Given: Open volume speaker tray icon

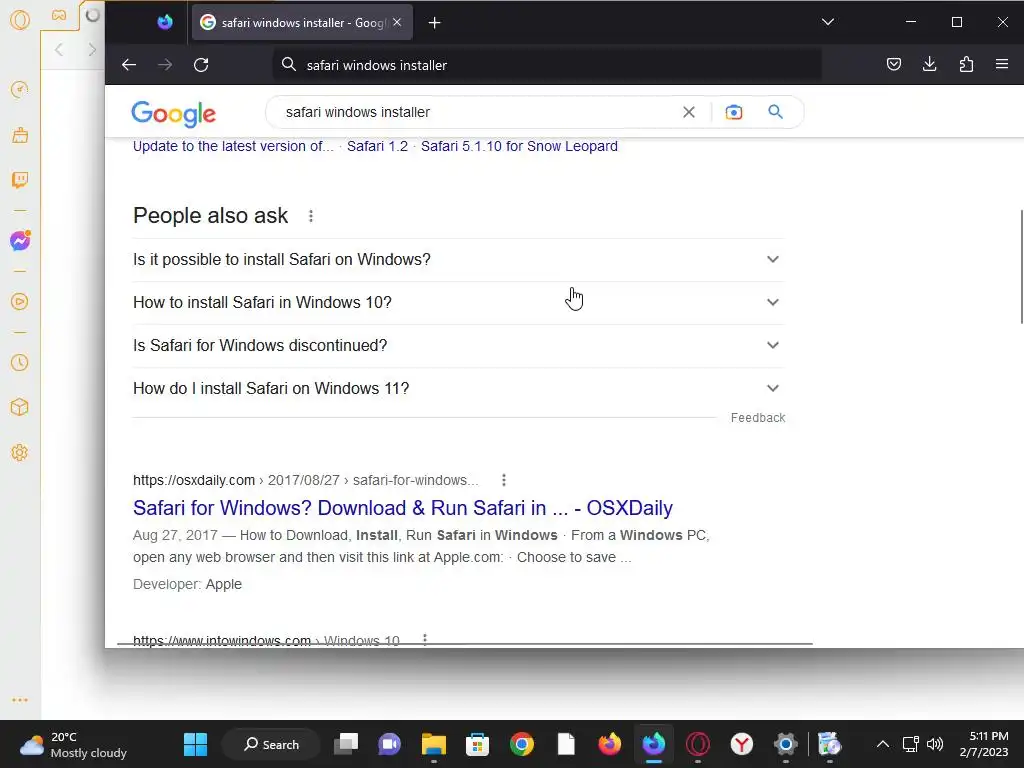Looking at the screenshot, I should point(935,744).
